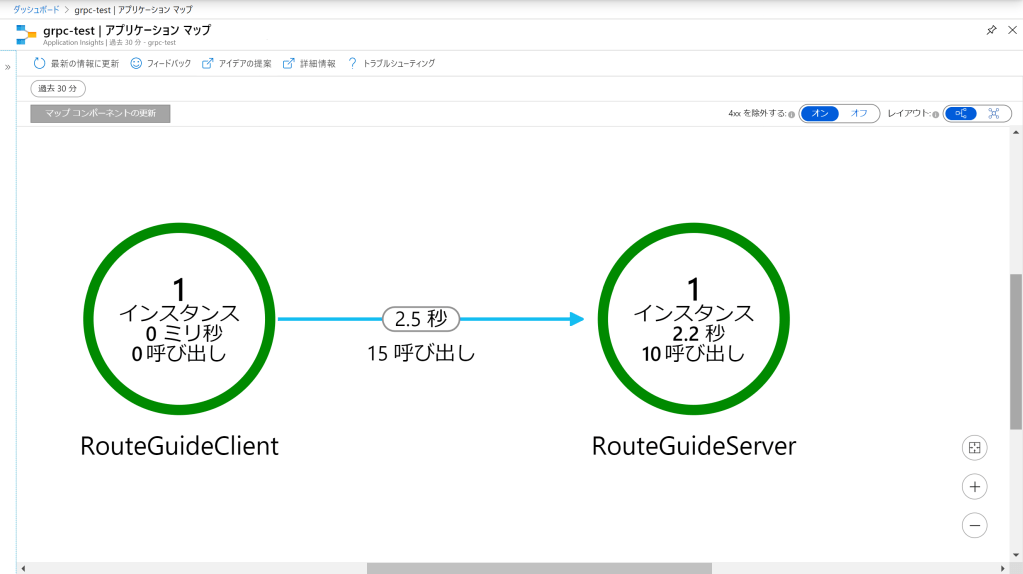This screenshot has width=1023, height=574.
Task: Set 4xx exclusion to オン
Action: pyautogui.click(x=820, y=114)
